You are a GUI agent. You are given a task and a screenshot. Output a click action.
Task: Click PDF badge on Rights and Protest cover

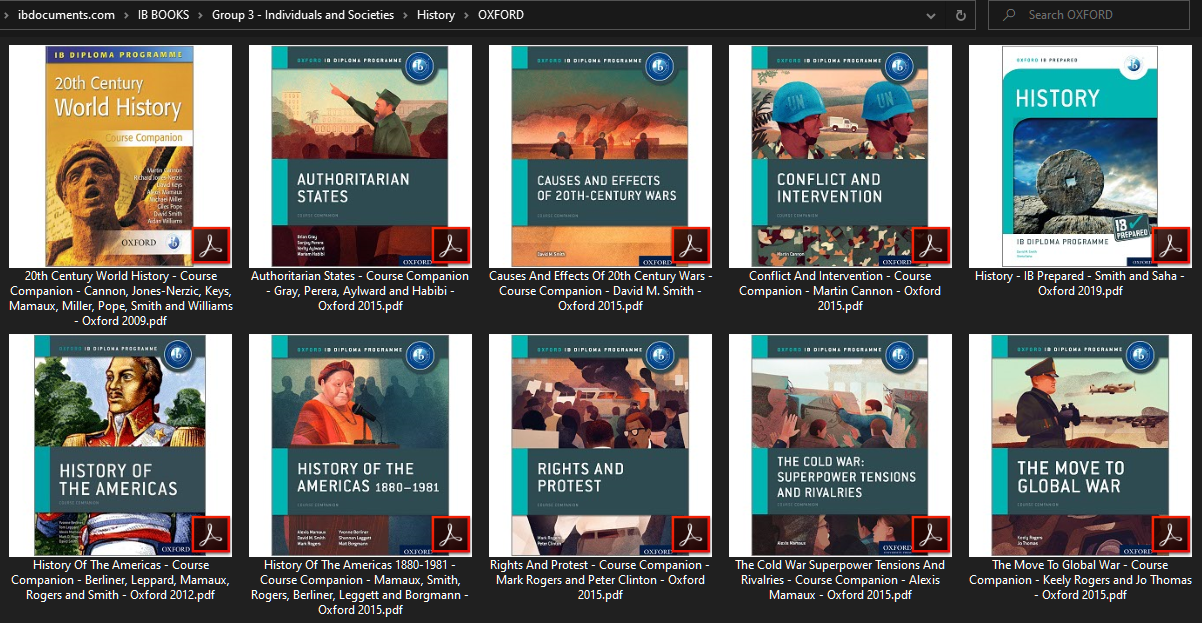click(x=690, y=535)
